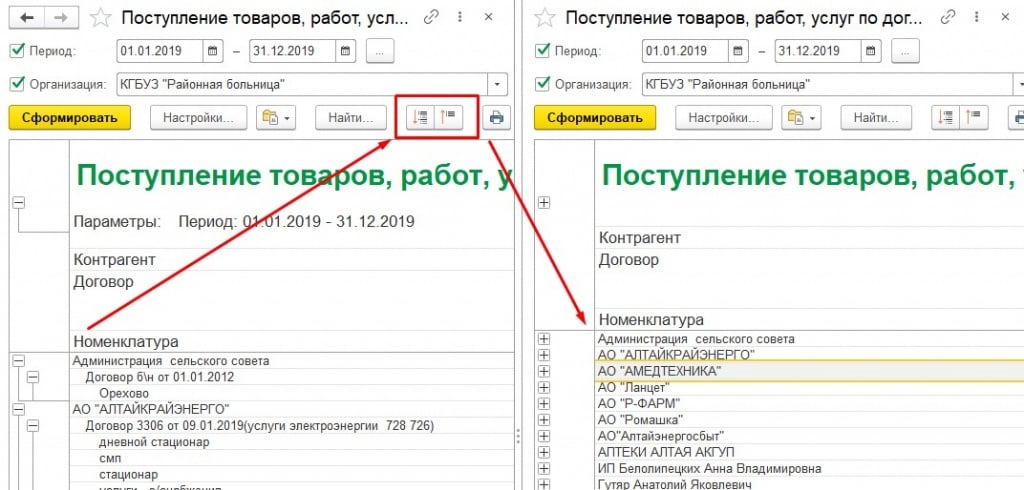Image resolution: width=1024 pixels, height=490 pixels.
Task: Toggle the Организация checkbox in left report
Action: [15, 84]
